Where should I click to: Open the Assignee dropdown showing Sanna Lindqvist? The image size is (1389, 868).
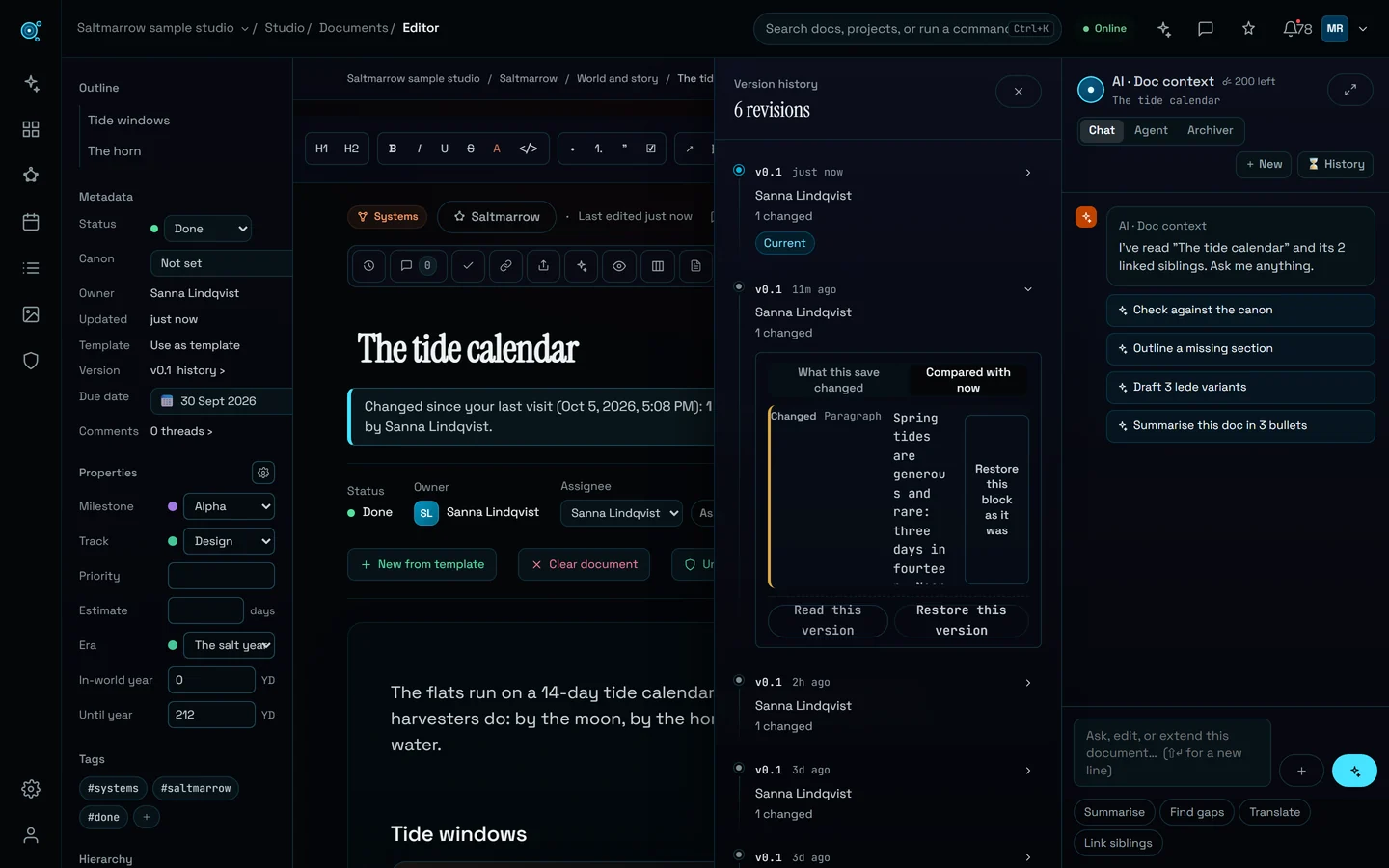pos(621,513)
